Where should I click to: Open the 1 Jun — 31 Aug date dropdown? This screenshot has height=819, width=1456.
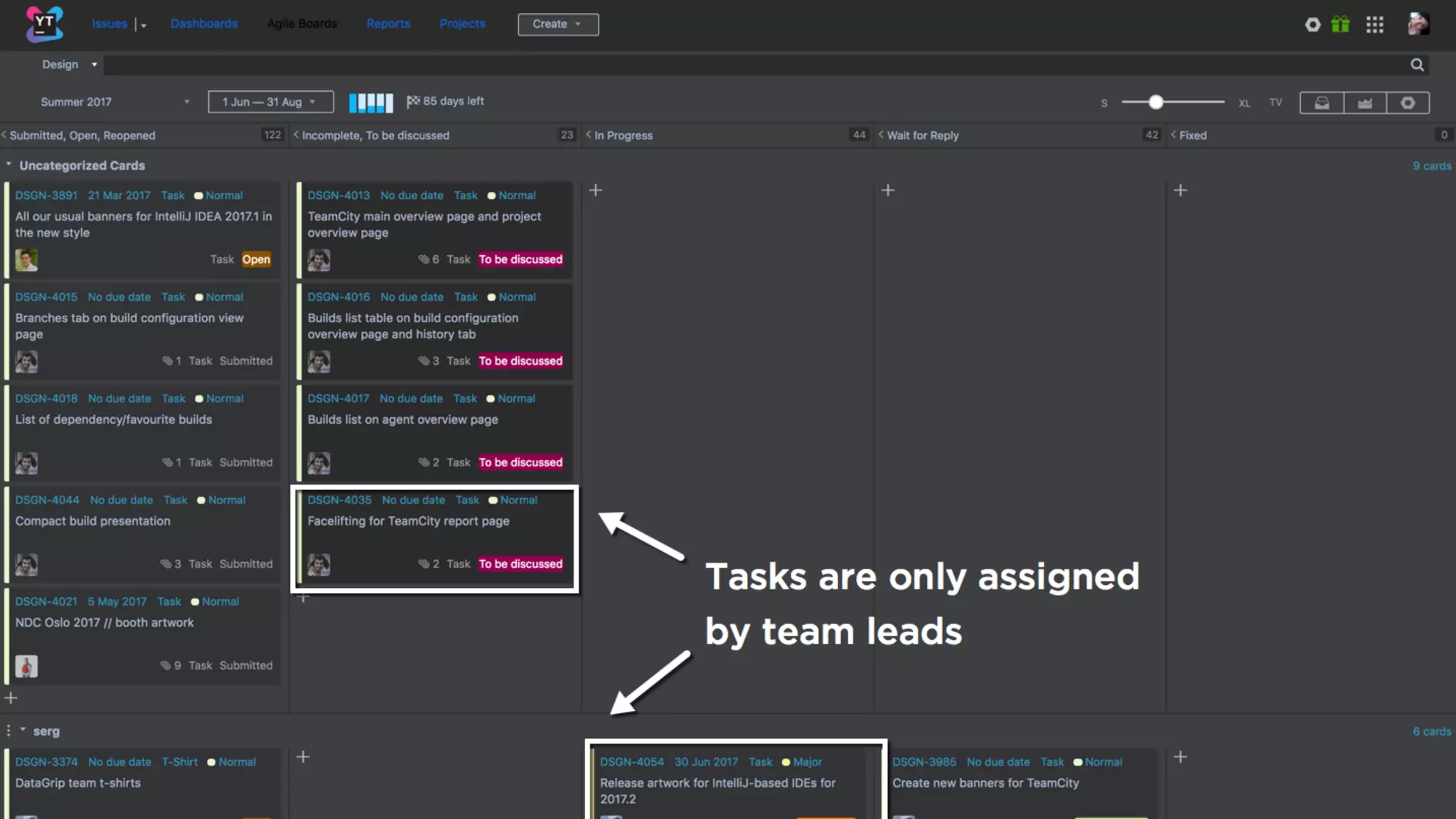coord(270,102)
